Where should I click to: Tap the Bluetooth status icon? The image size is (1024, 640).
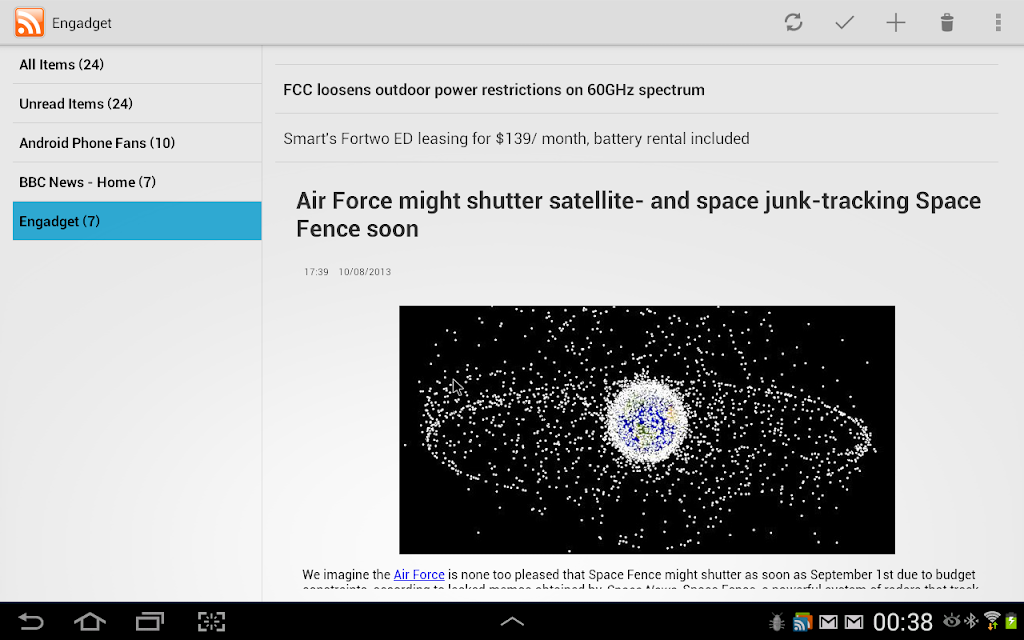click(x=971, y=620)
